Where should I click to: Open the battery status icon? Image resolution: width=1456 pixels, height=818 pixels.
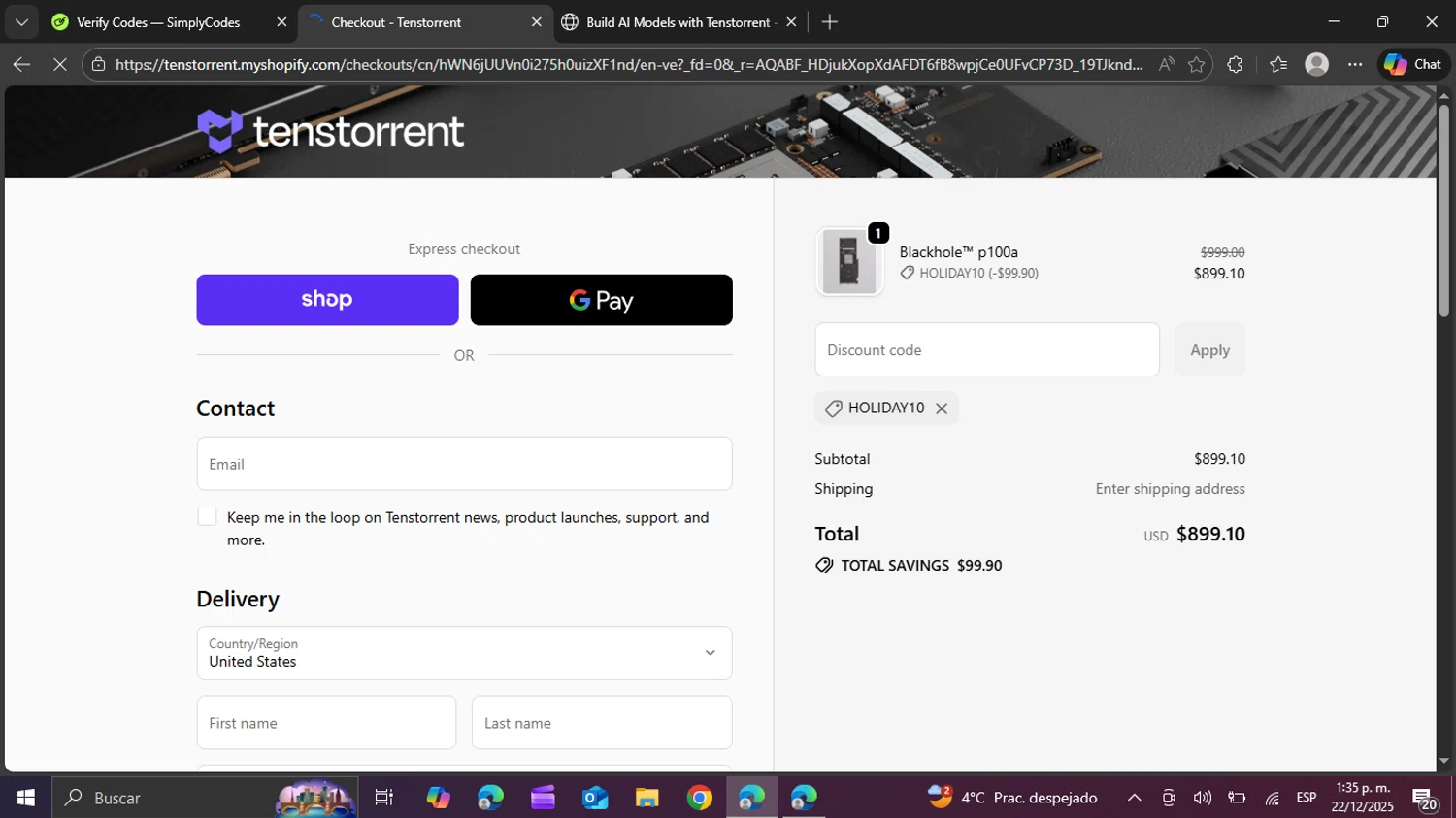click(1237, 798)
